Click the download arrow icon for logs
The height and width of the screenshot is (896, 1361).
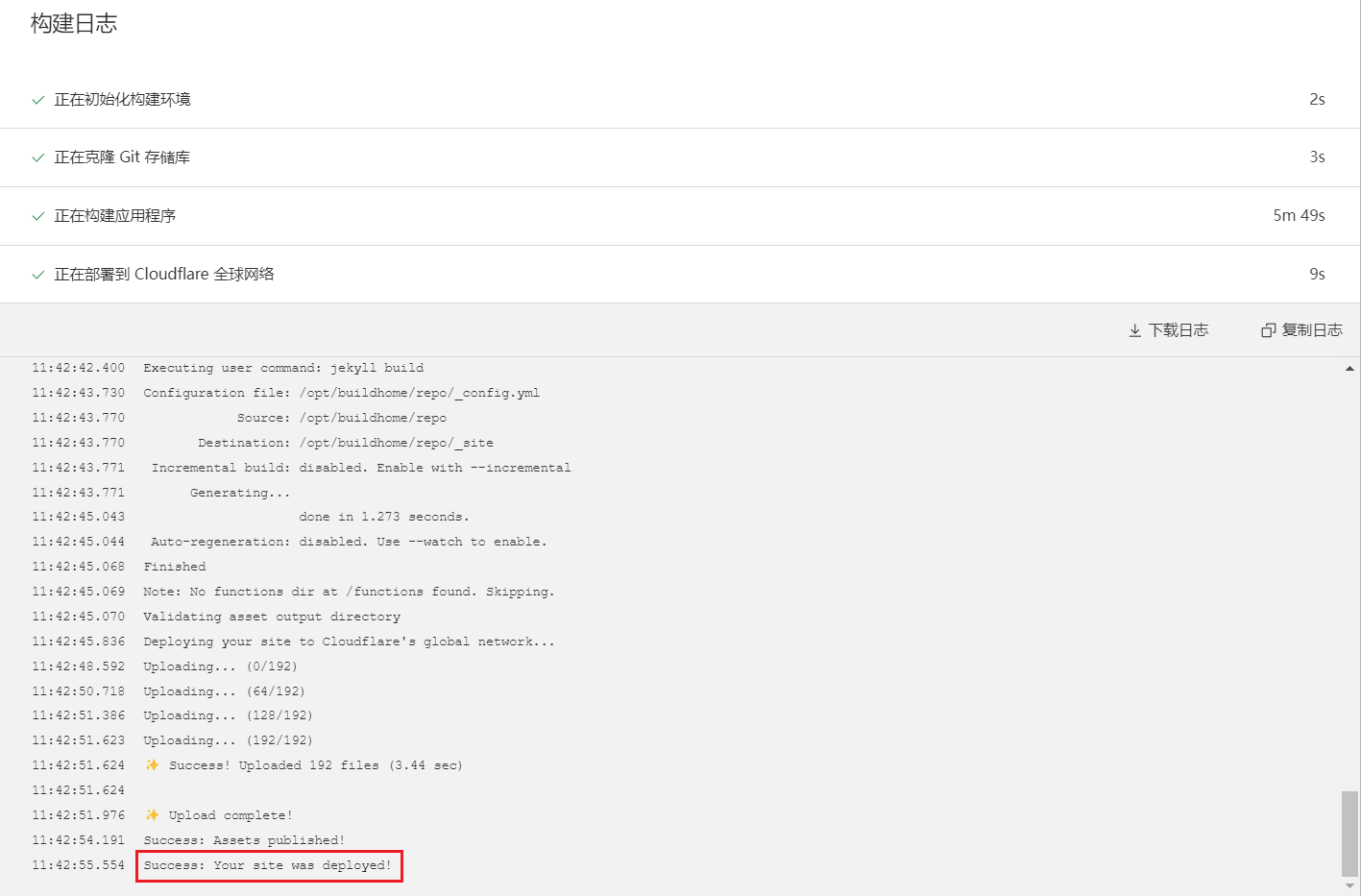[x=1134, y=330]
